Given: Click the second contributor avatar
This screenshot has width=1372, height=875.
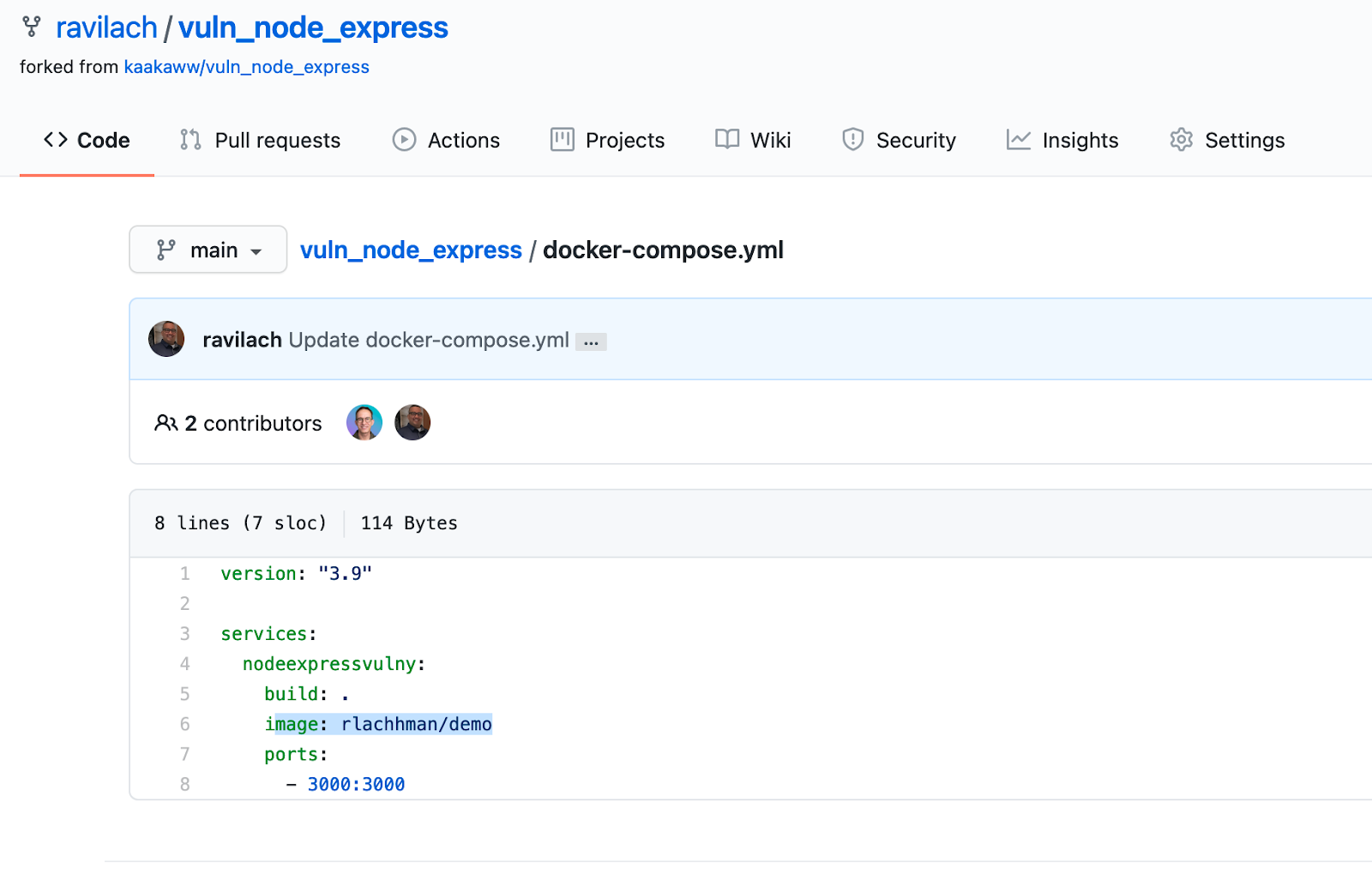Looking at the screenshot, I should pyautogui.click(x=412, y=423).
